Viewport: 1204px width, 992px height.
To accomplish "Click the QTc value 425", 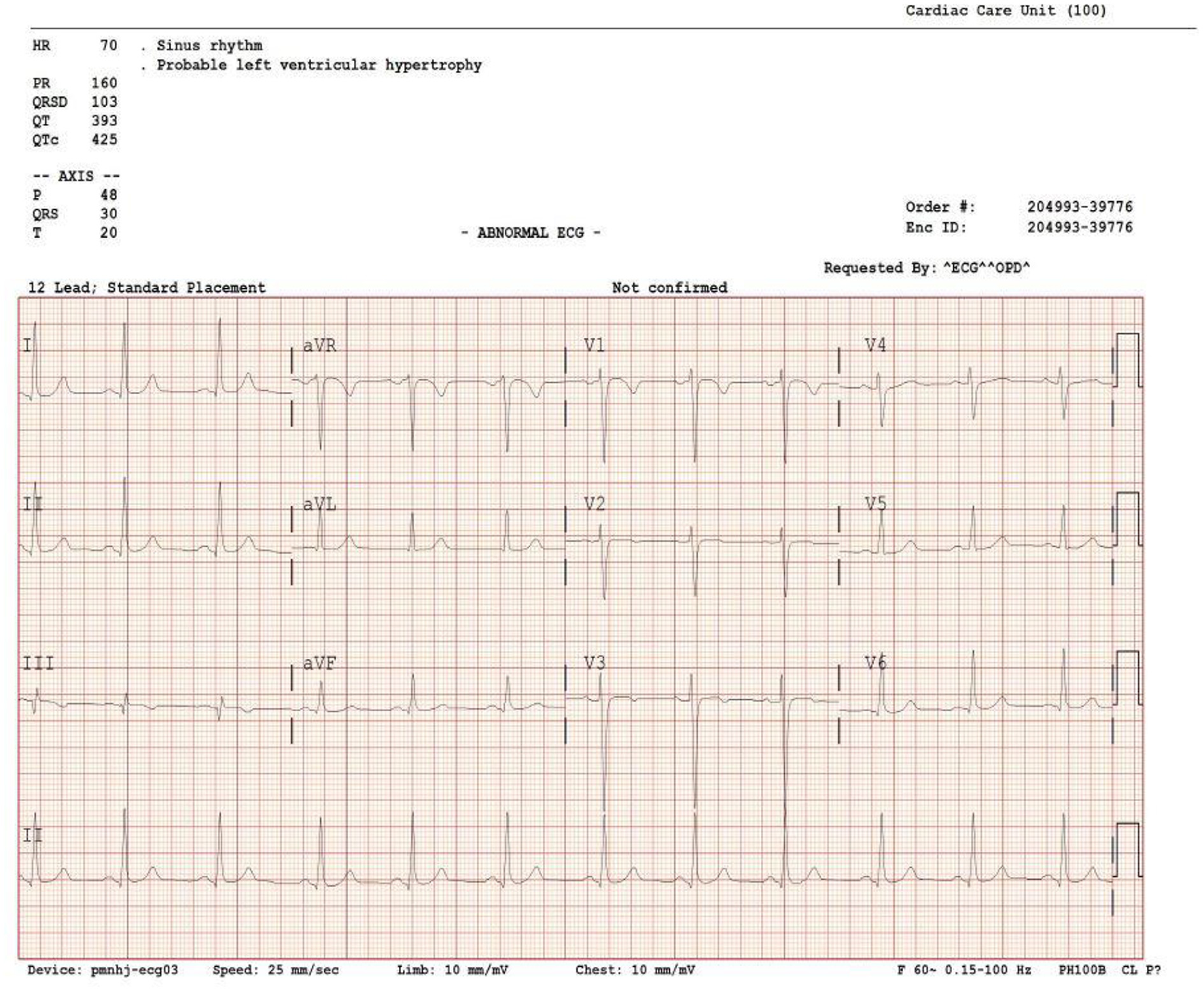I will [104, 140].
